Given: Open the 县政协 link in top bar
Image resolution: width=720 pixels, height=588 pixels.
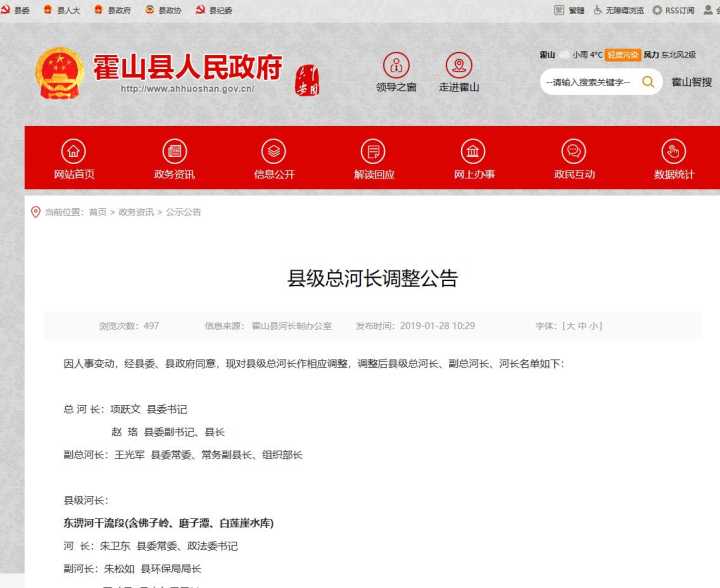Looking at the screenshot, I should point(163,10).
